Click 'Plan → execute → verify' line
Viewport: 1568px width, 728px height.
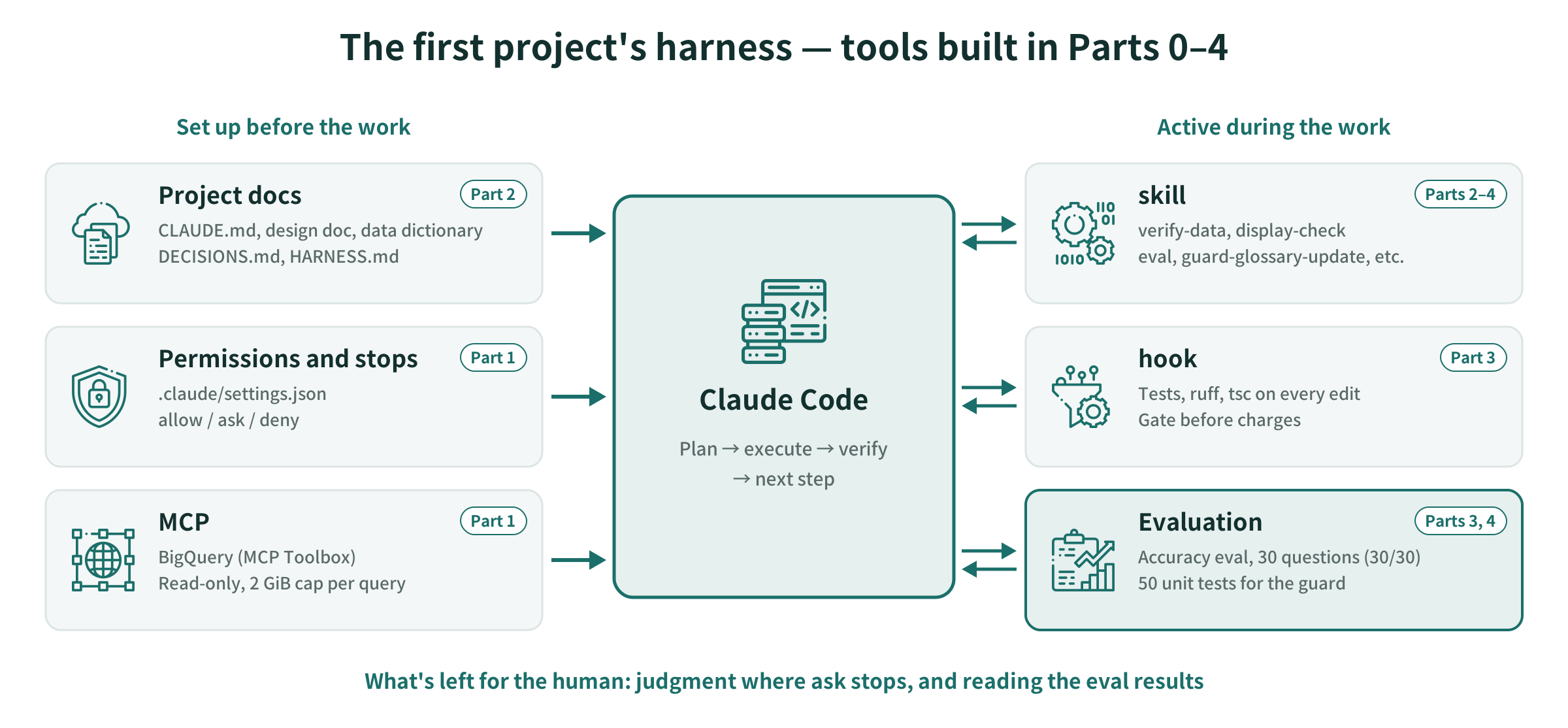(x=783, y=449)
